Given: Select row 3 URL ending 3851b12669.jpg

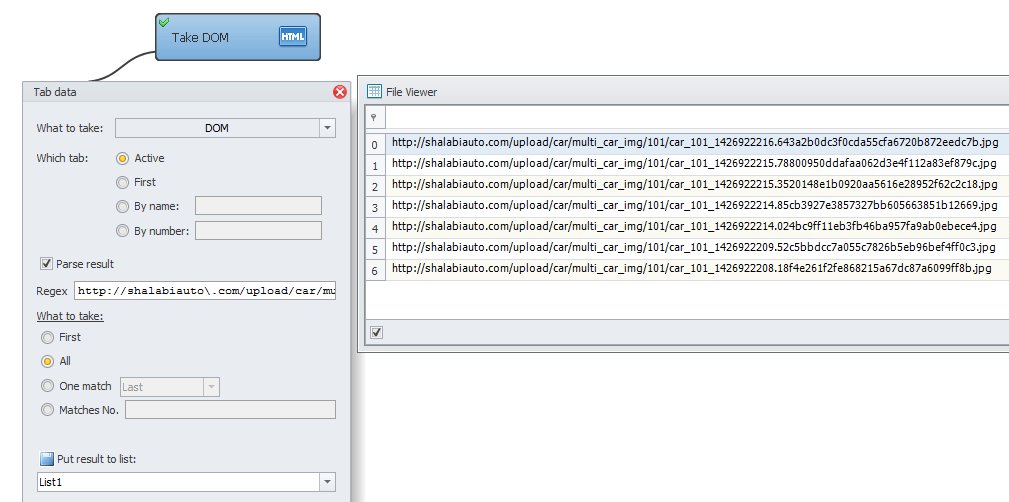Looking at the screenshot, I should coord(697,206).
